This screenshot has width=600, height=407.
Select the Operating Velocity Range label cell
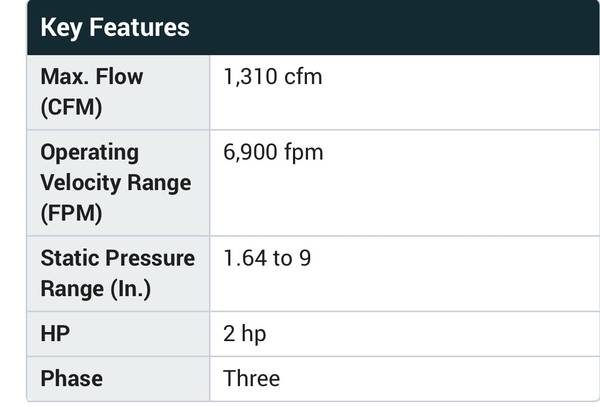click(118, 183)
